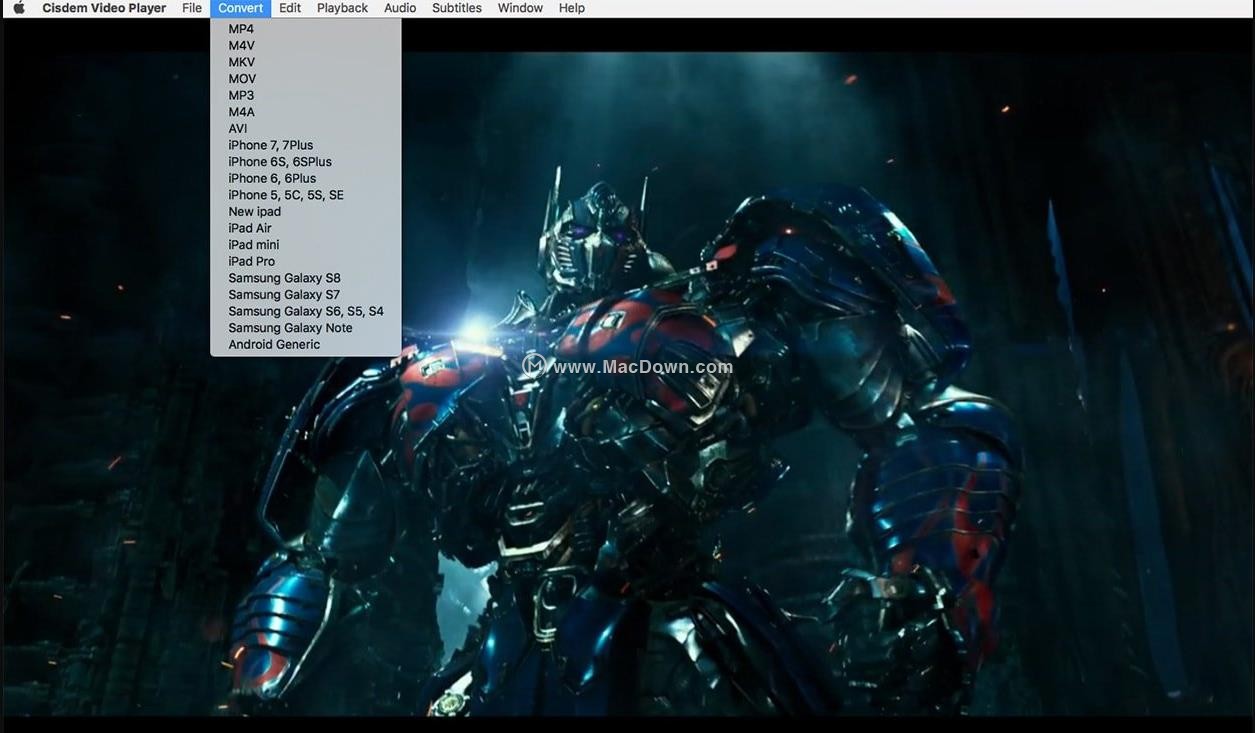This screenshot has height=733, width=1255.
Task: Choose Samsung Galaxy S8 preset
Action: coord(284,278)
